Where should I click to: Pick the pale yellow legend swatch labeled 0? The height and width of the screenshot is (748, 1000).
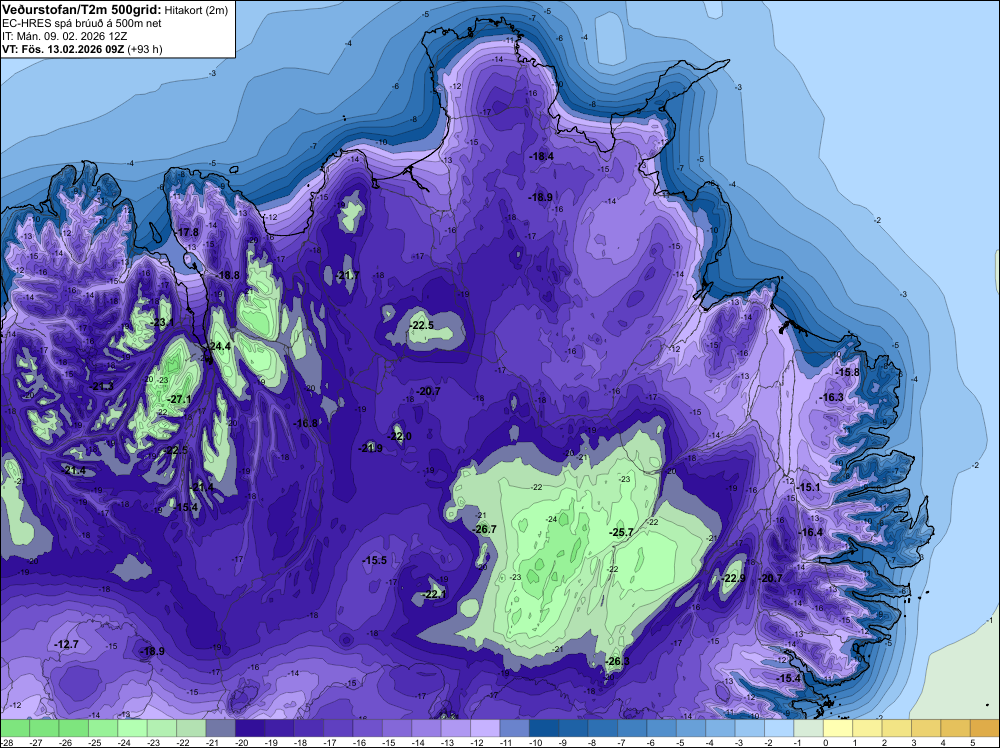[x=838, y=728]
